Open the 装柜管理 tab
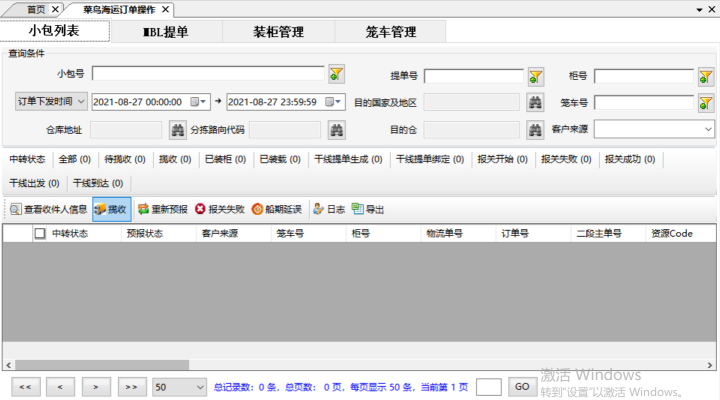The height and width of the screenshot is (400, 720). coord(278,32)
